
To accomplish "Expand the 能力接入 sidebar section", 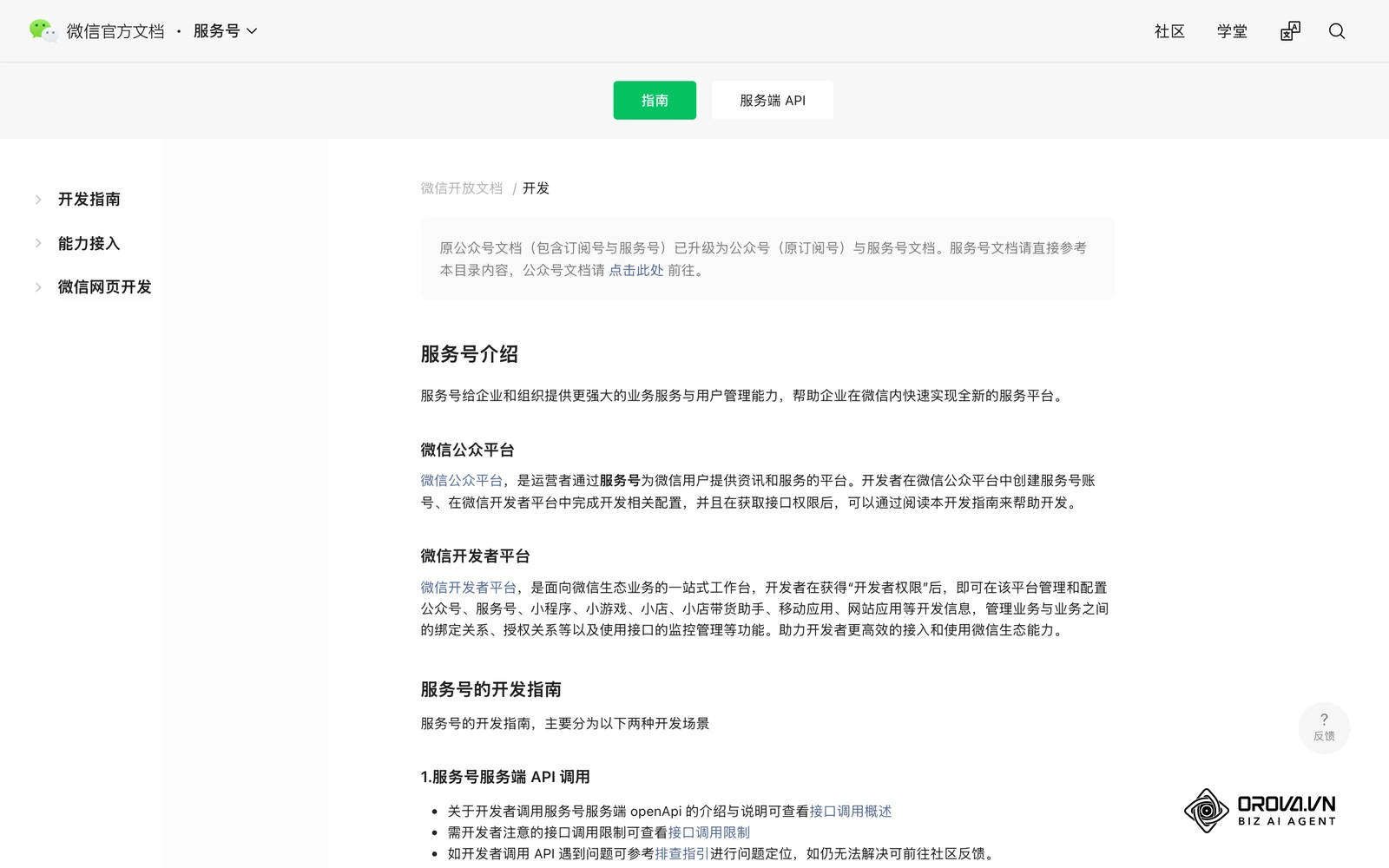I will [x=38, y=243].
